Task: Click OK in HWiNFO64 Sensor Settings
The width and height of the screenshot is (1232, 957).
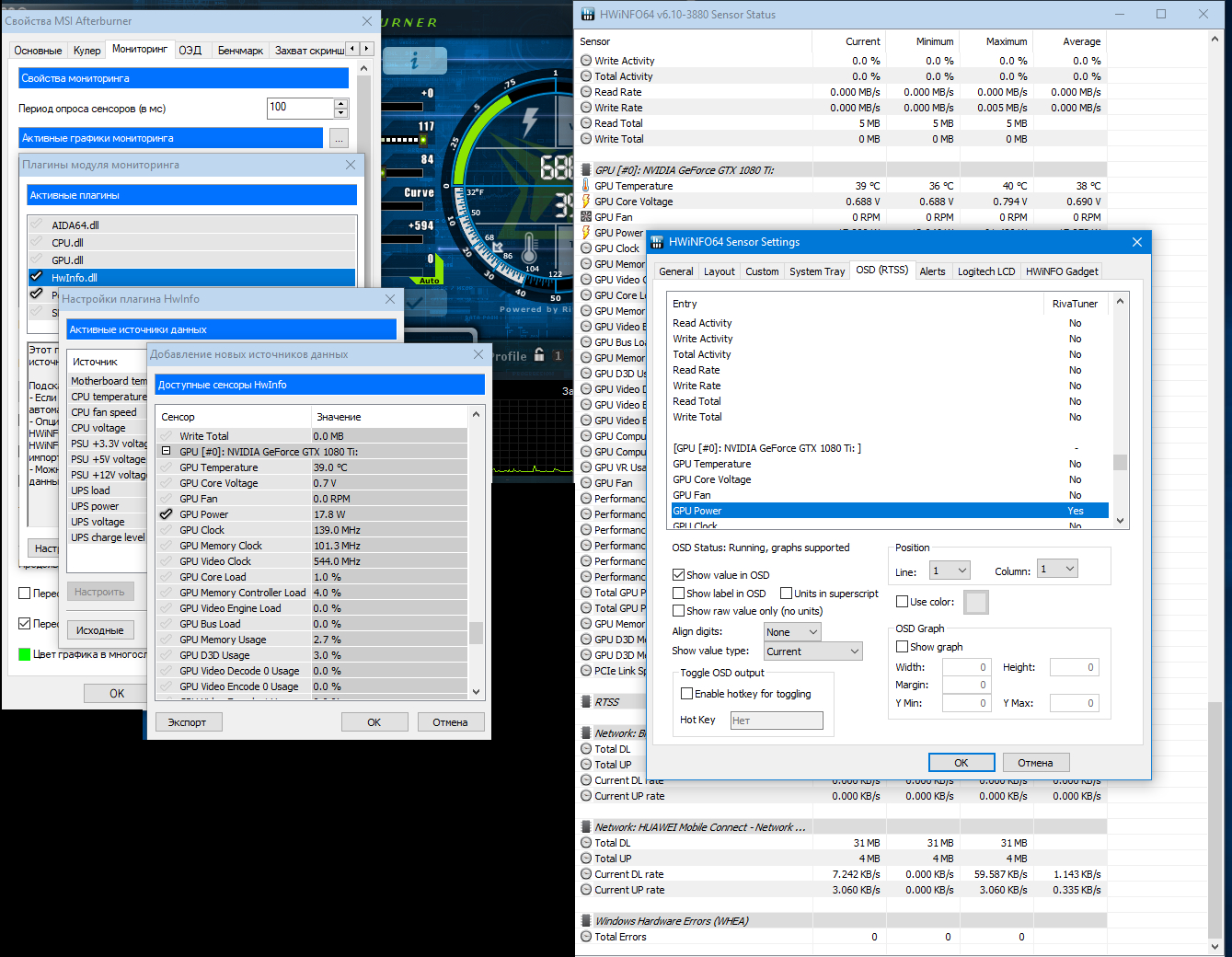Action: click(x=961, y=763)
